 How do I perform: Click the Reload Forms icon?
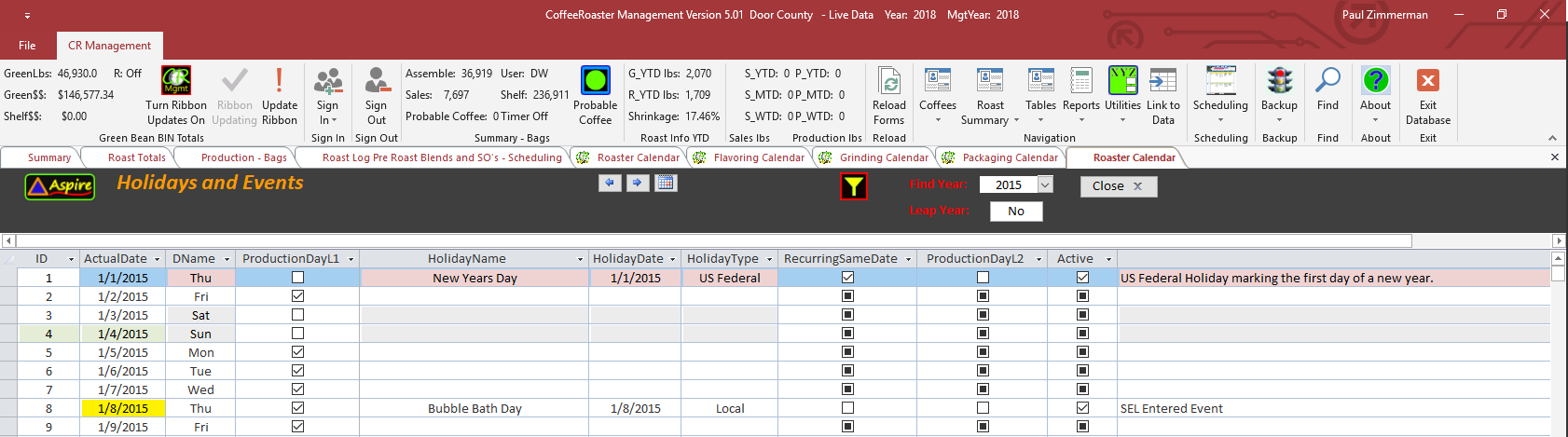(x=889, y=81)
